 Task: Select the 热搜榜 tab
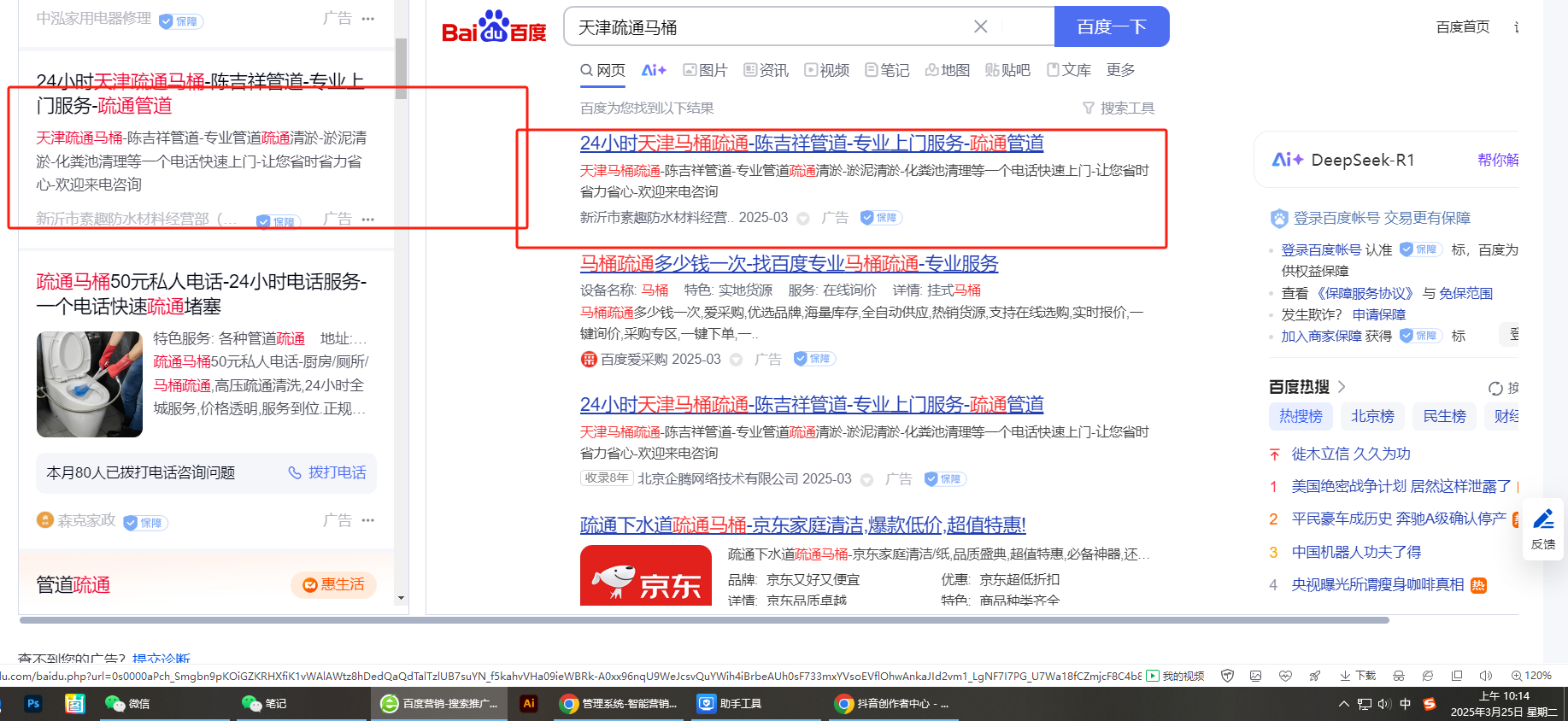point(1301,417)
